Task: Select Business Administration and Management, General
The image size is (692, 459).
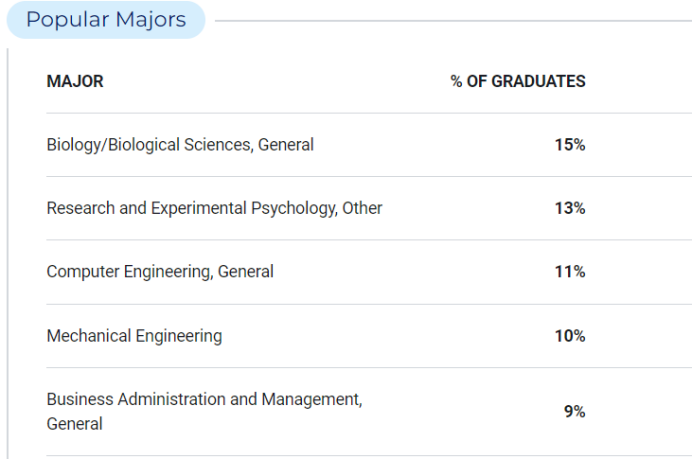Action: 204,411
